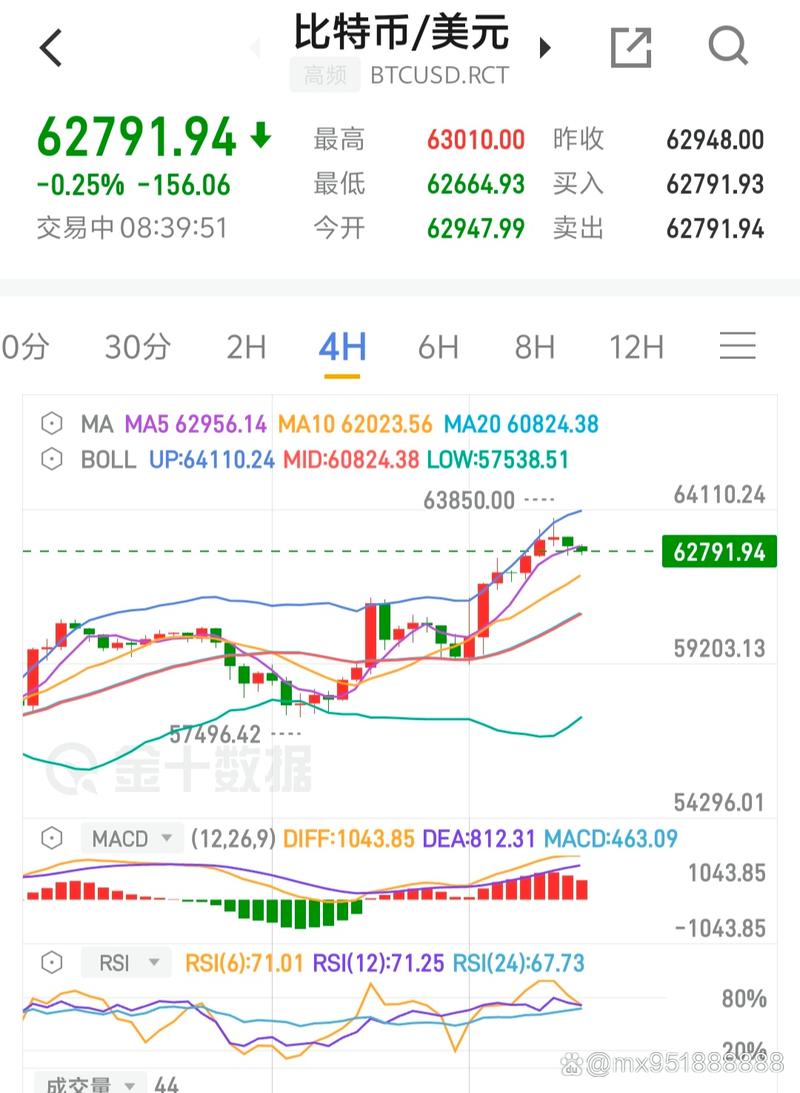Open the MACD panel settings hexagon icon
Viewport: 800px width, 1093px height.
point(52,838)
